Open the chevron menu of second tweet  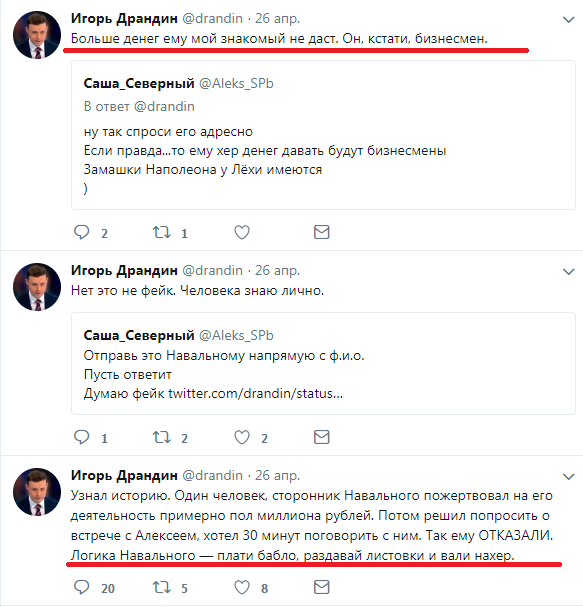[568, 272]
